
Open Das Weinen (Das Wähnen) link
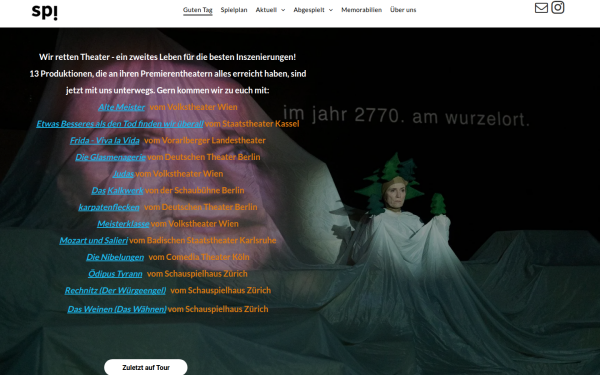117,309
